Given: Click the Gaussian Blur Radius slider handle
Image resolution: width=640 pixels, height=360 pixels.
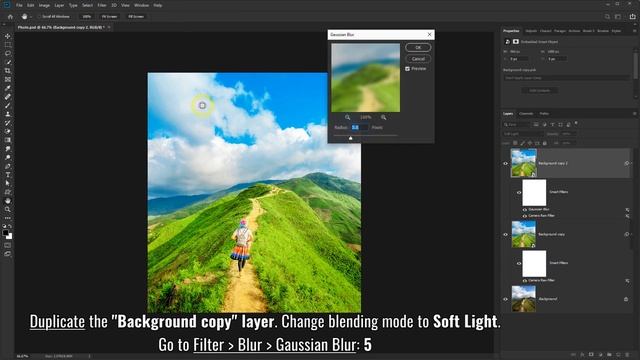Looking at the screenshot, I should pos(351,138).
